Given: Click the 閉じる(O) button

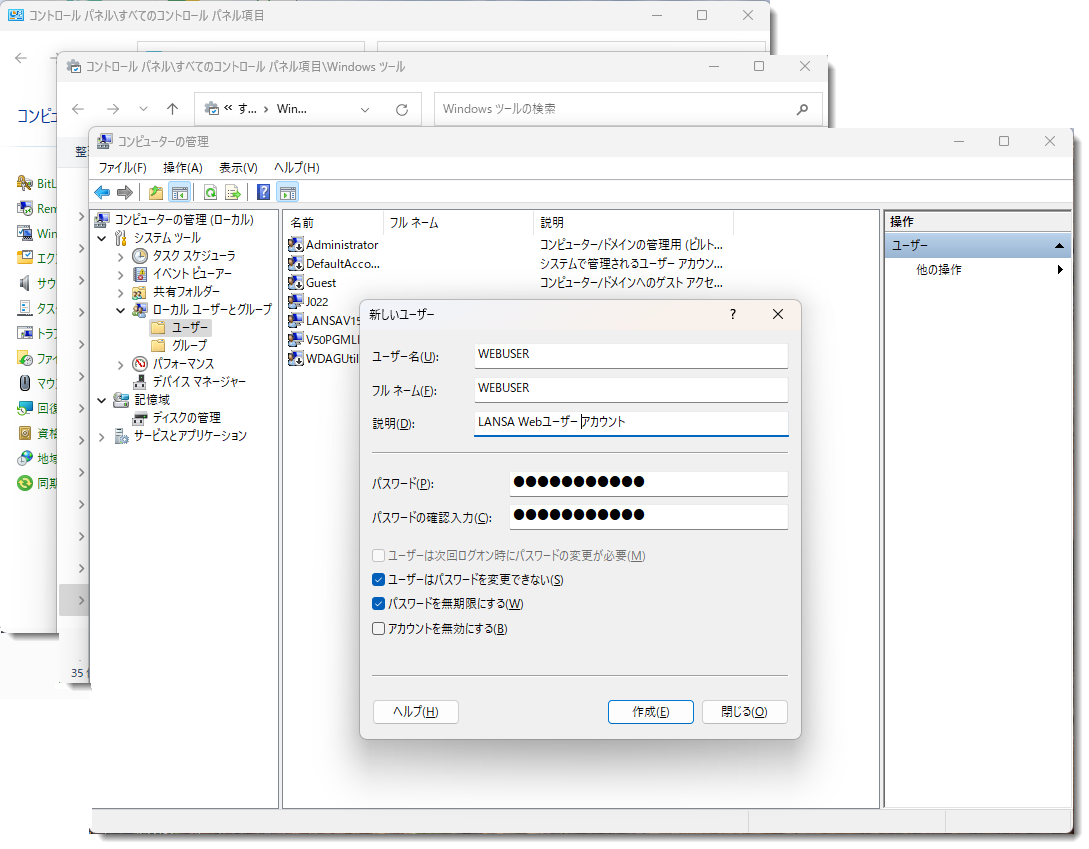Looking at the screenshot, I should tap(745, 712).
